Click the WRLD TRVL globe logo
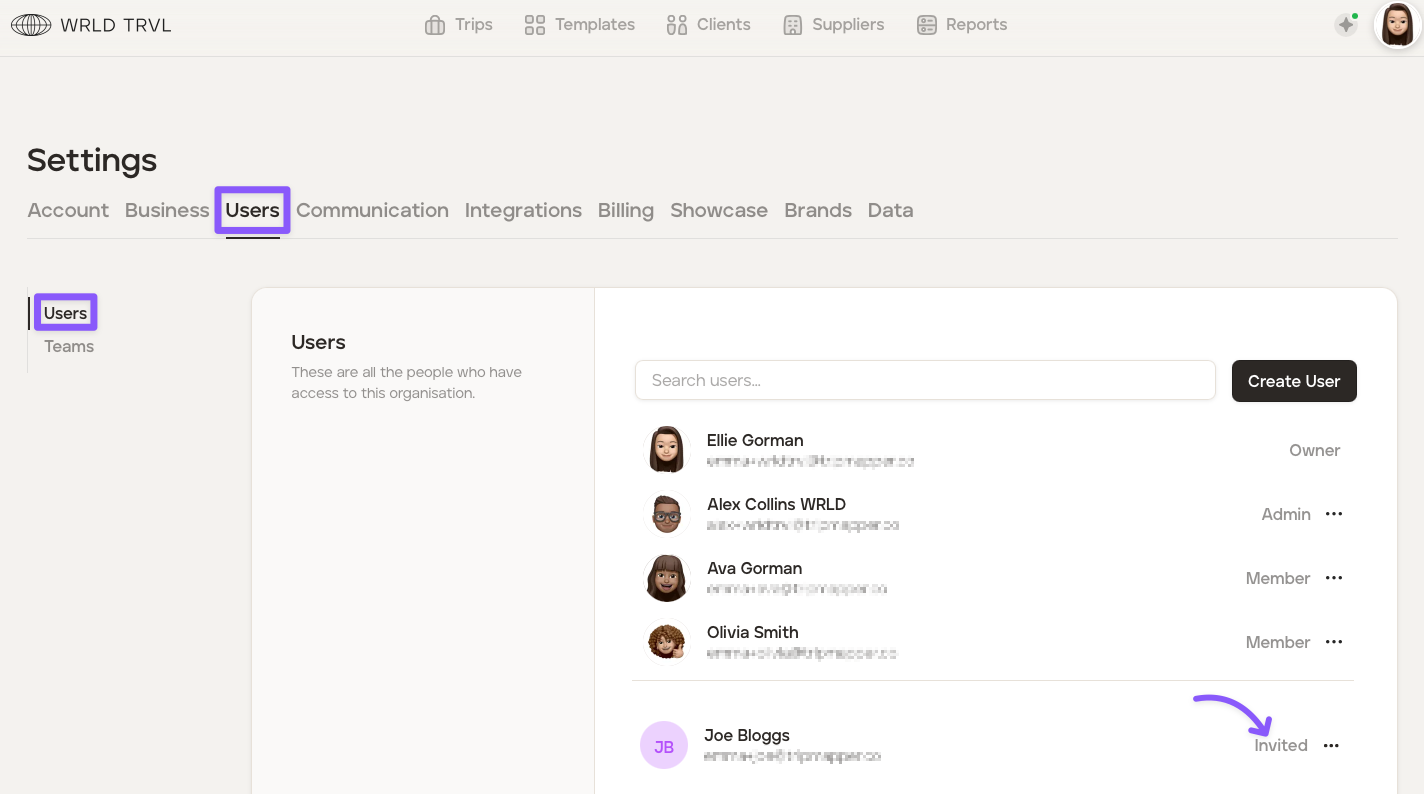Screen dimensions: 1424x794 coord(30,25)
